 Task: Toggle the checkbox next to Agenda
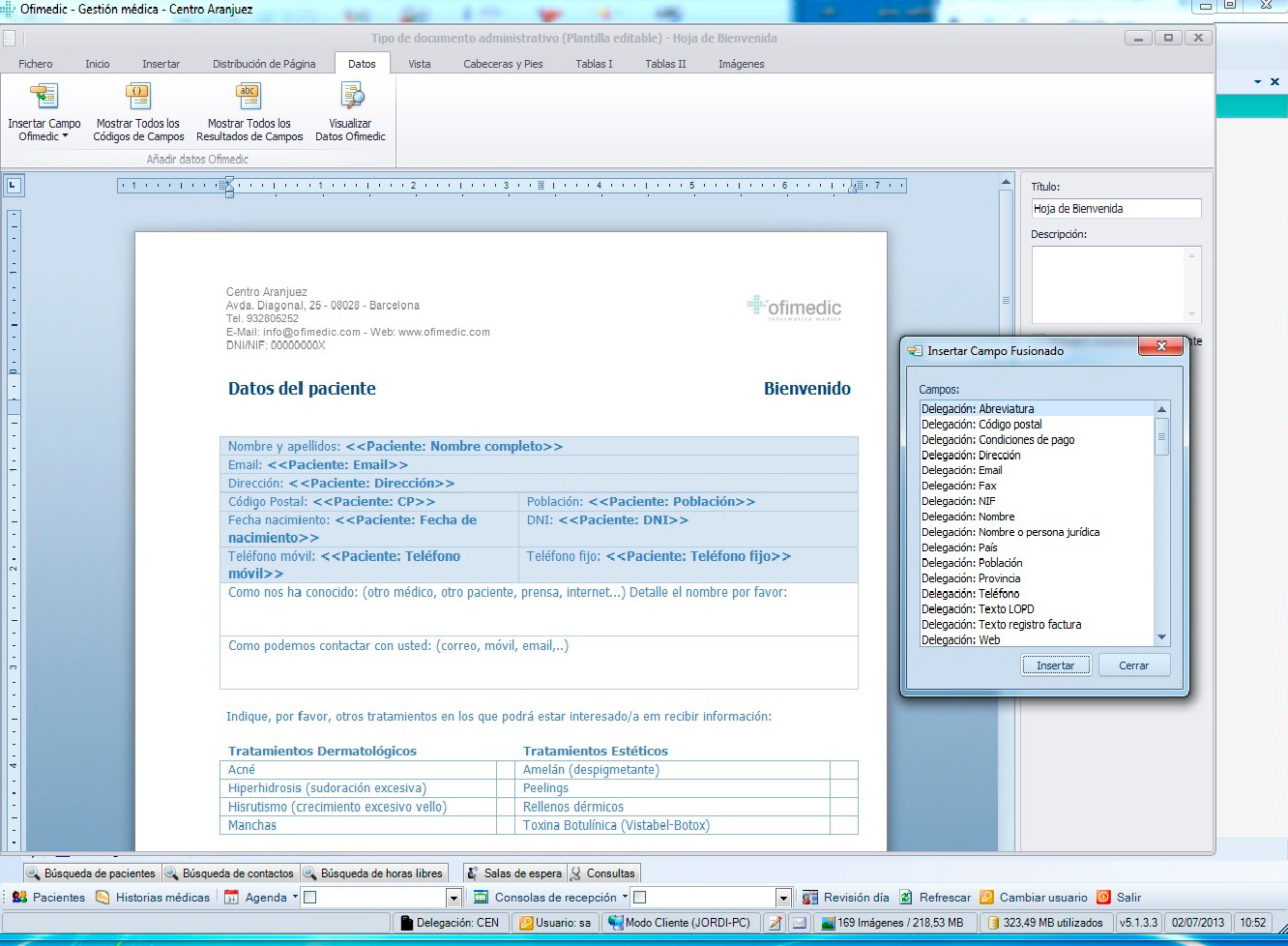click(310, 898)
